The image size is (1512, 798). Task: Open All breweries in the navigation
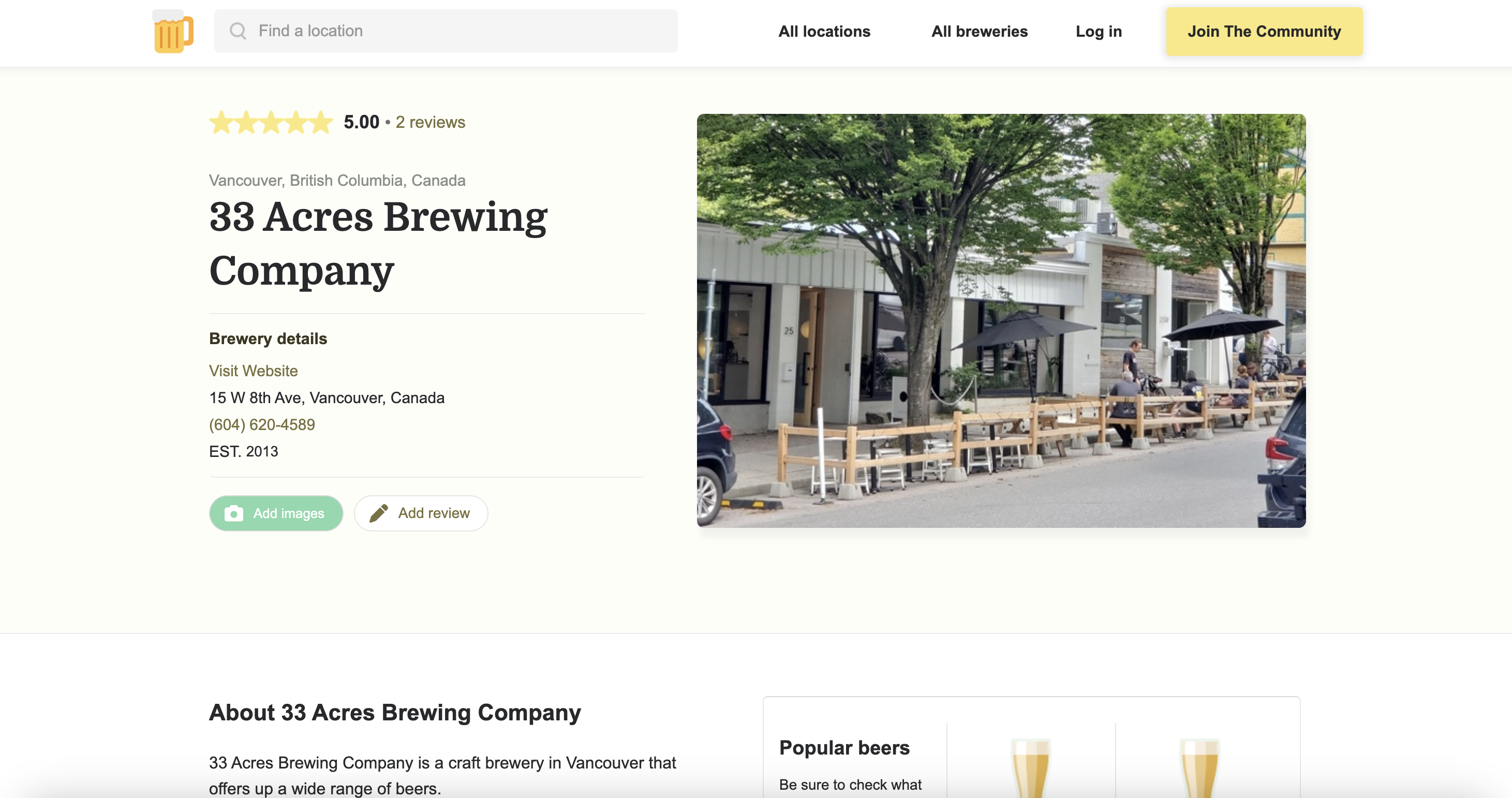pyautogui.click(x=979, y=32)
